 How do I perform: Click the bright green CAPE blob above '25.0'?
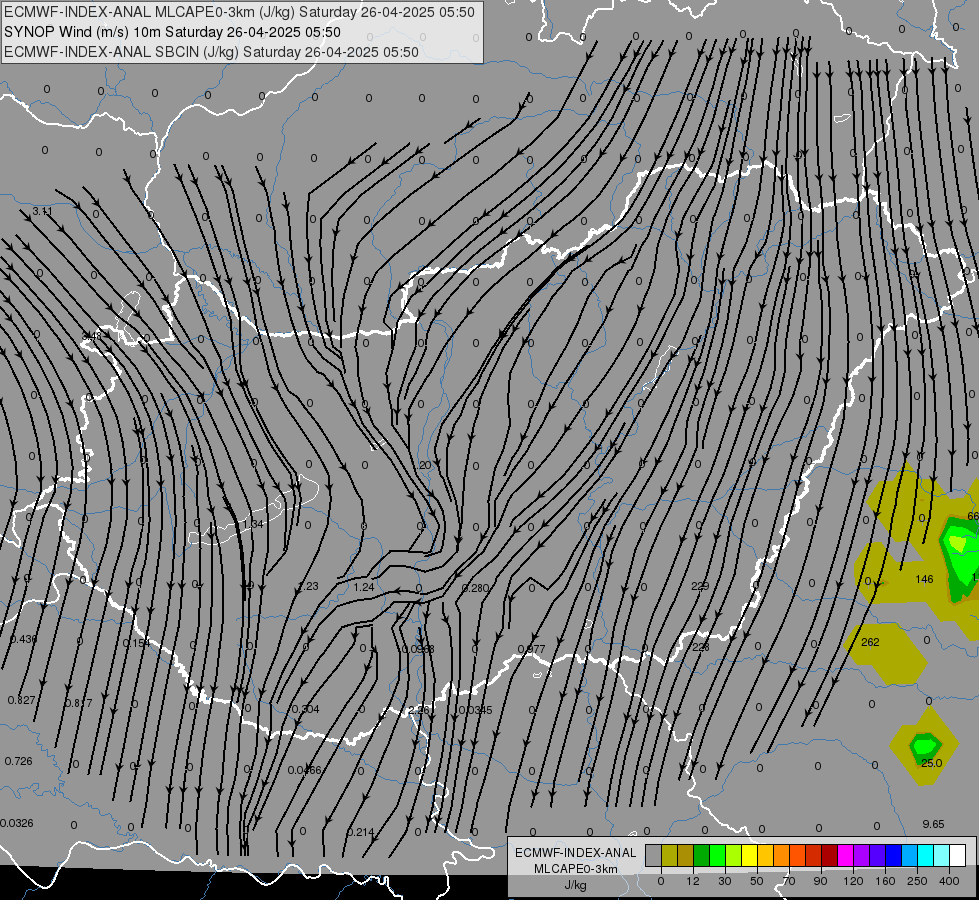tap(925, 745)
